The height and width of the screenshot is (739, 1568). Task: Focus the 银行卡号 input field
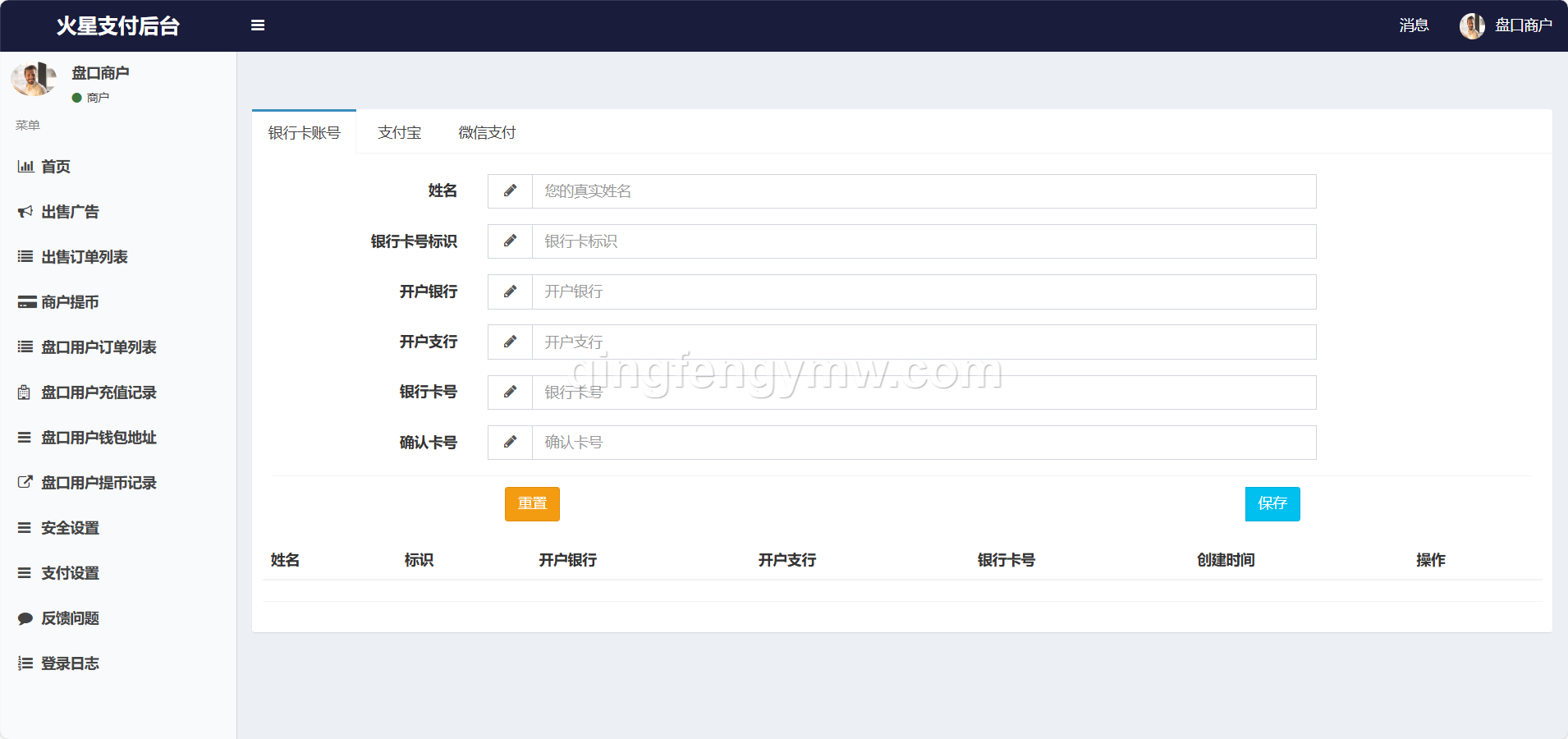click(x=924, y=392)
